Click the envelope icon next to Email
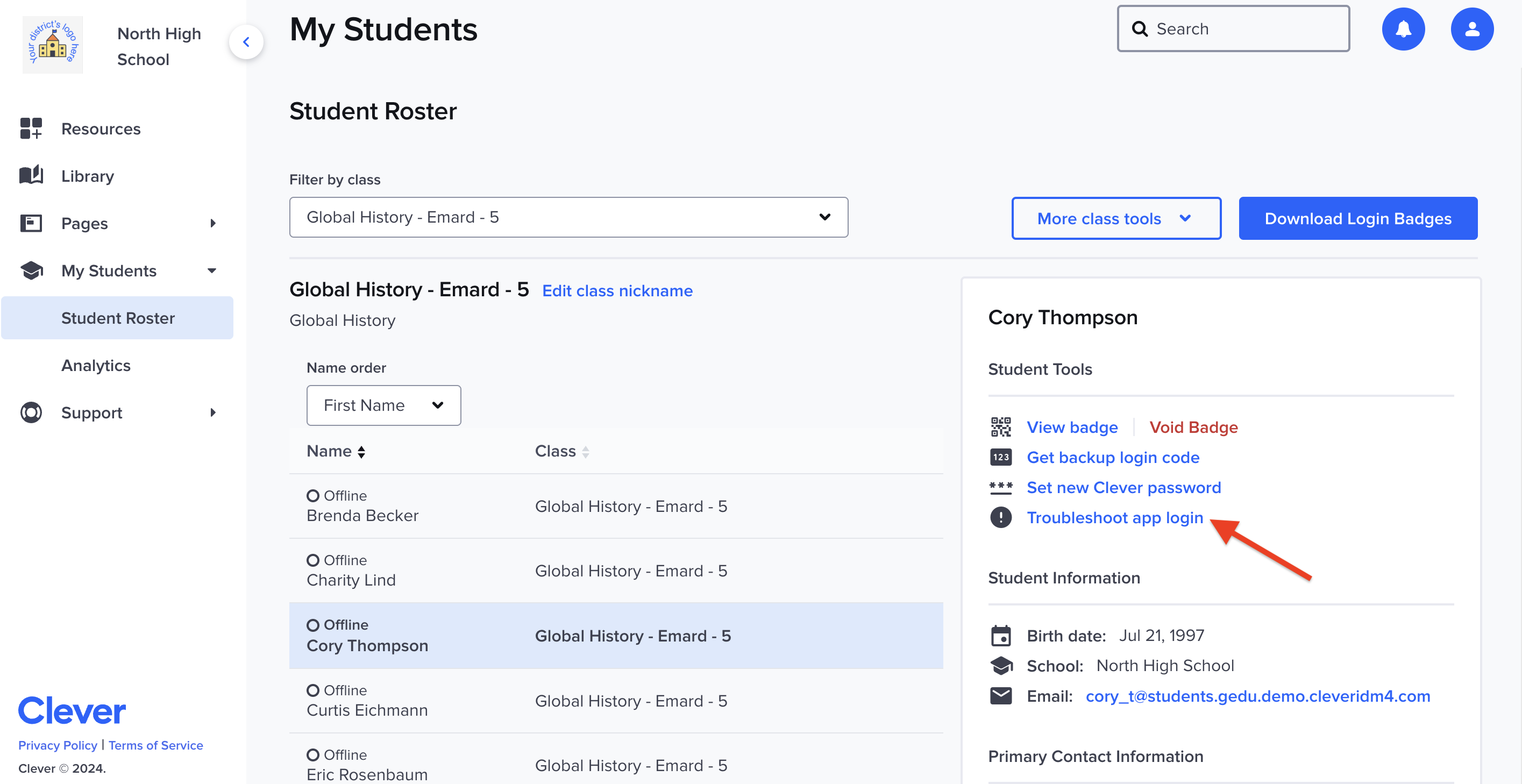 [1001, 695]
